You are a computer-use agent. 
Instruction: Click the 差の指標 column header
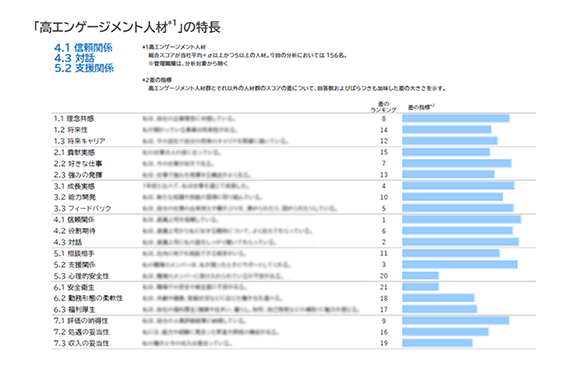coord(421,107)
